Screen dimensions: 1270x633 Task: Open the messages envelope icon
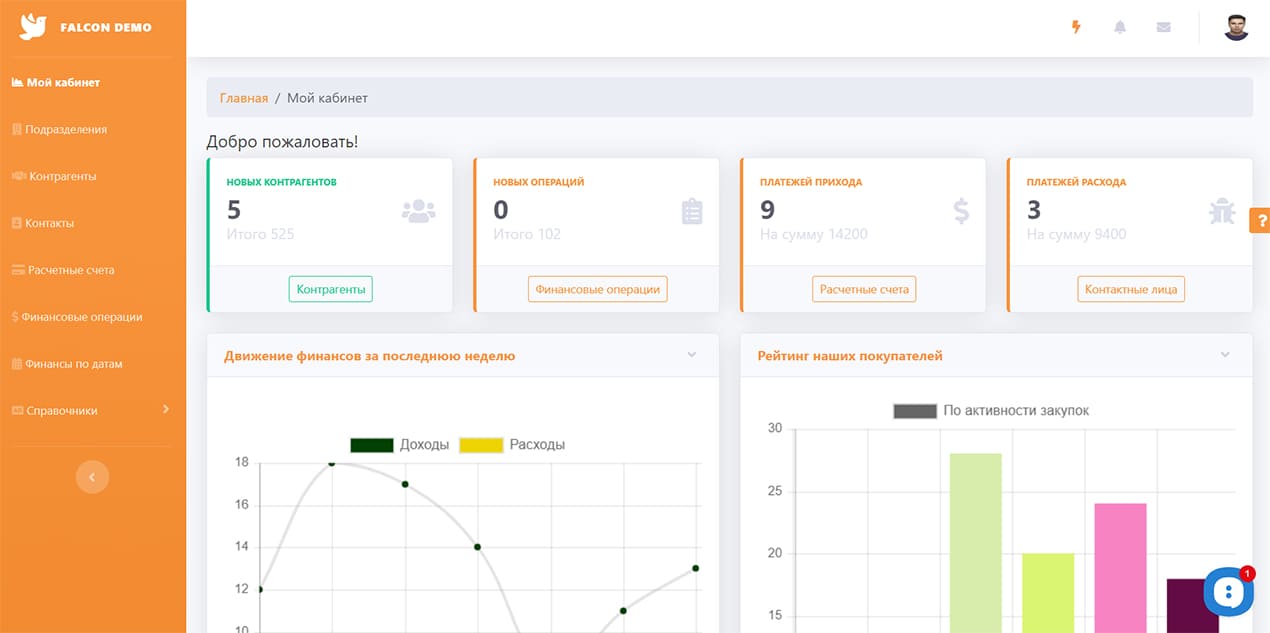(1163, 27)
